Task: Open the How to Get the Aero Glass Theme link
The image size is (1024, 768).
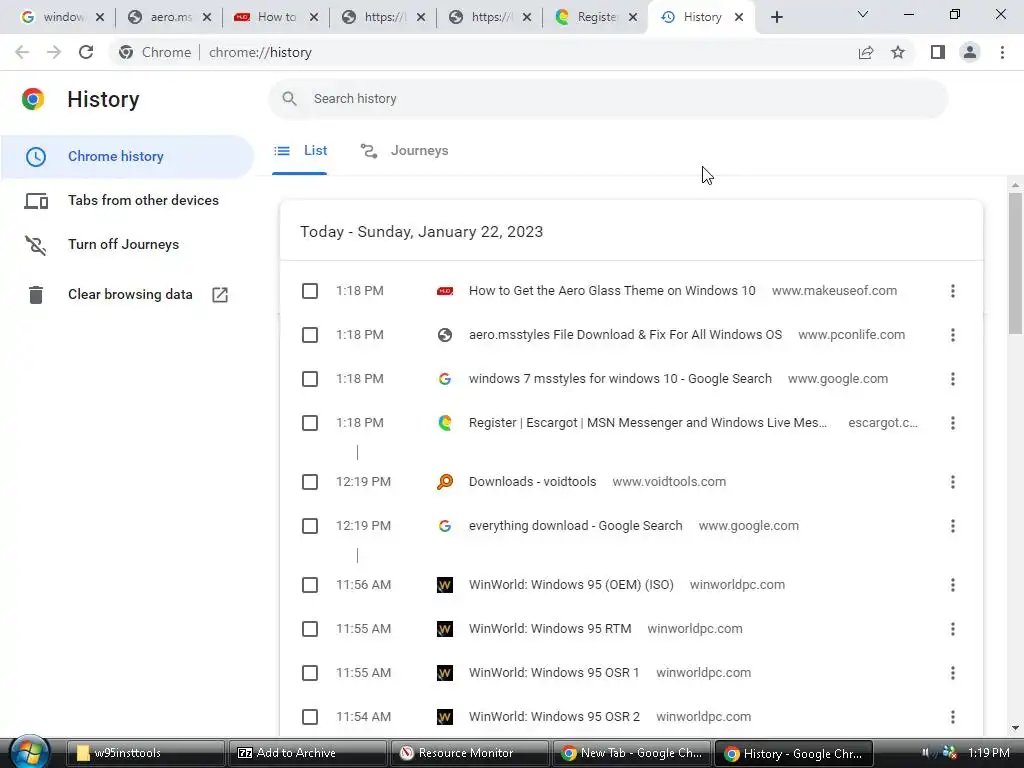Action: click(612, 291)
